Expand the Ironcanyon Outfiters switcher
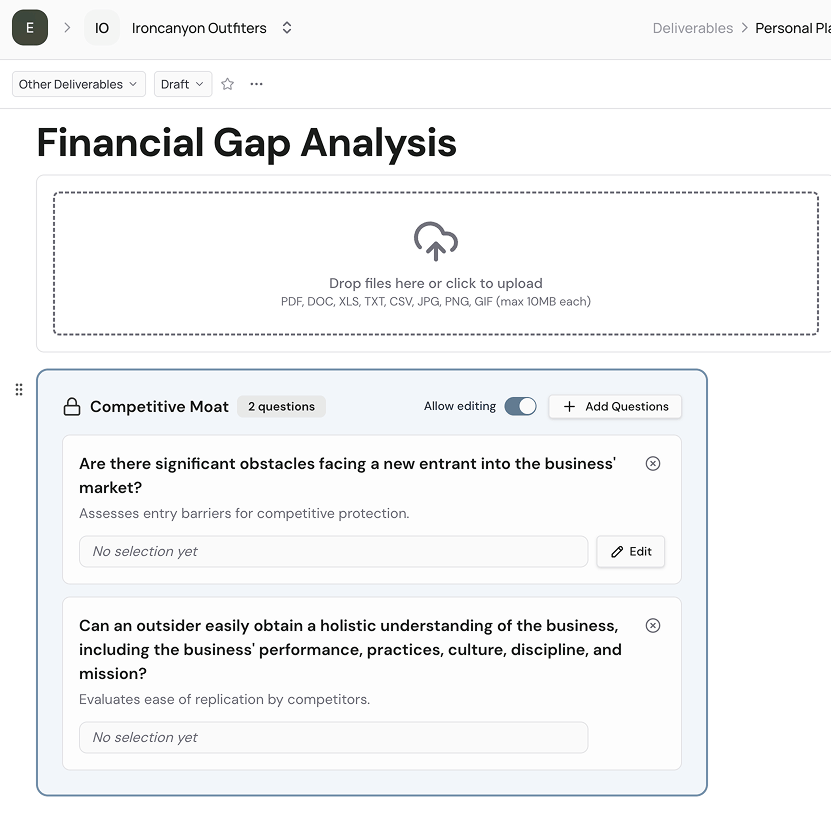 287,28
